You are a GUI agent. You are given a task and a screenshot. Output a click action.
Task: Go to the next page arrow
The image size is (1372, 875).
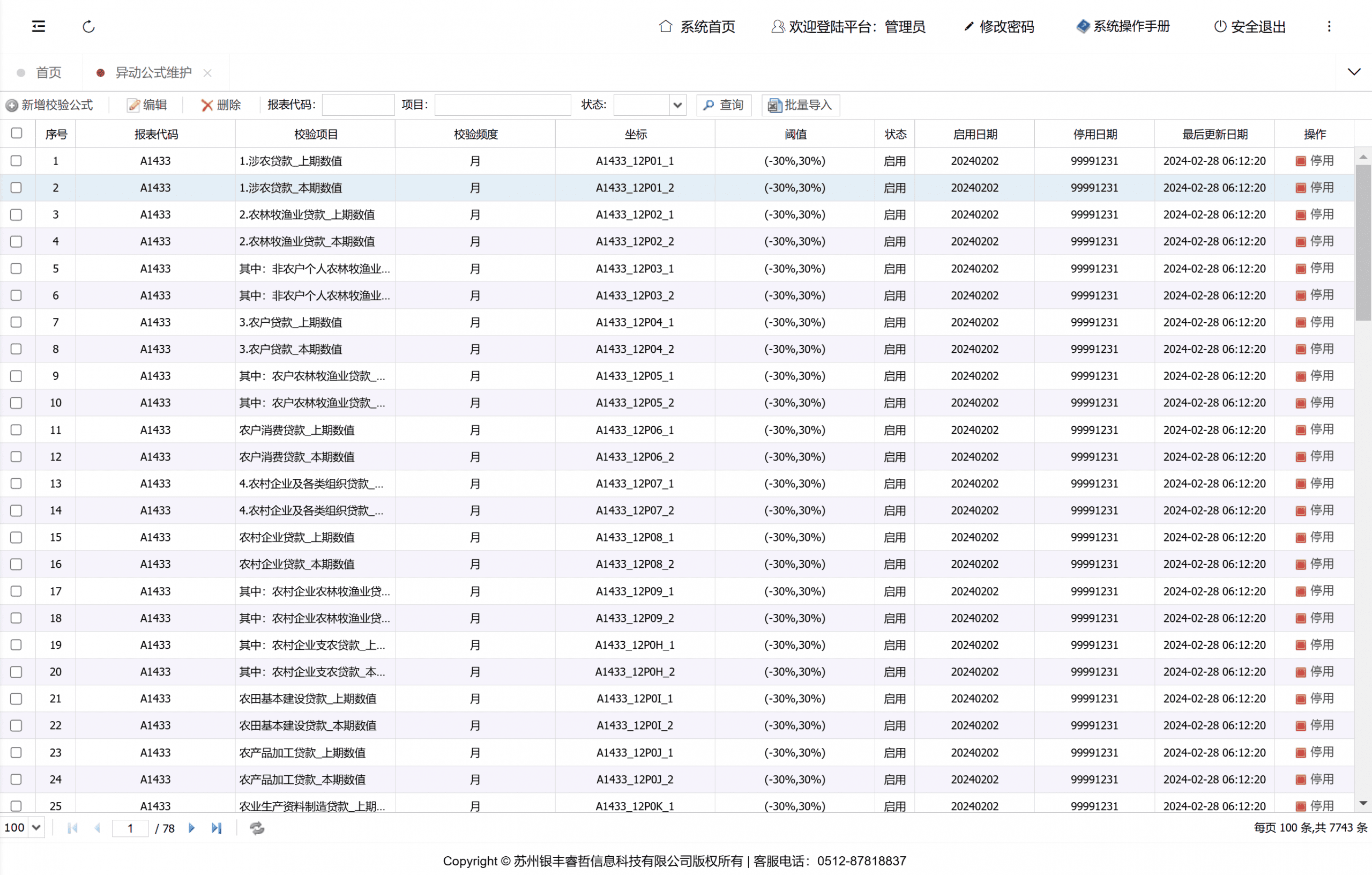pyautogui.click(x=191, y=828)
